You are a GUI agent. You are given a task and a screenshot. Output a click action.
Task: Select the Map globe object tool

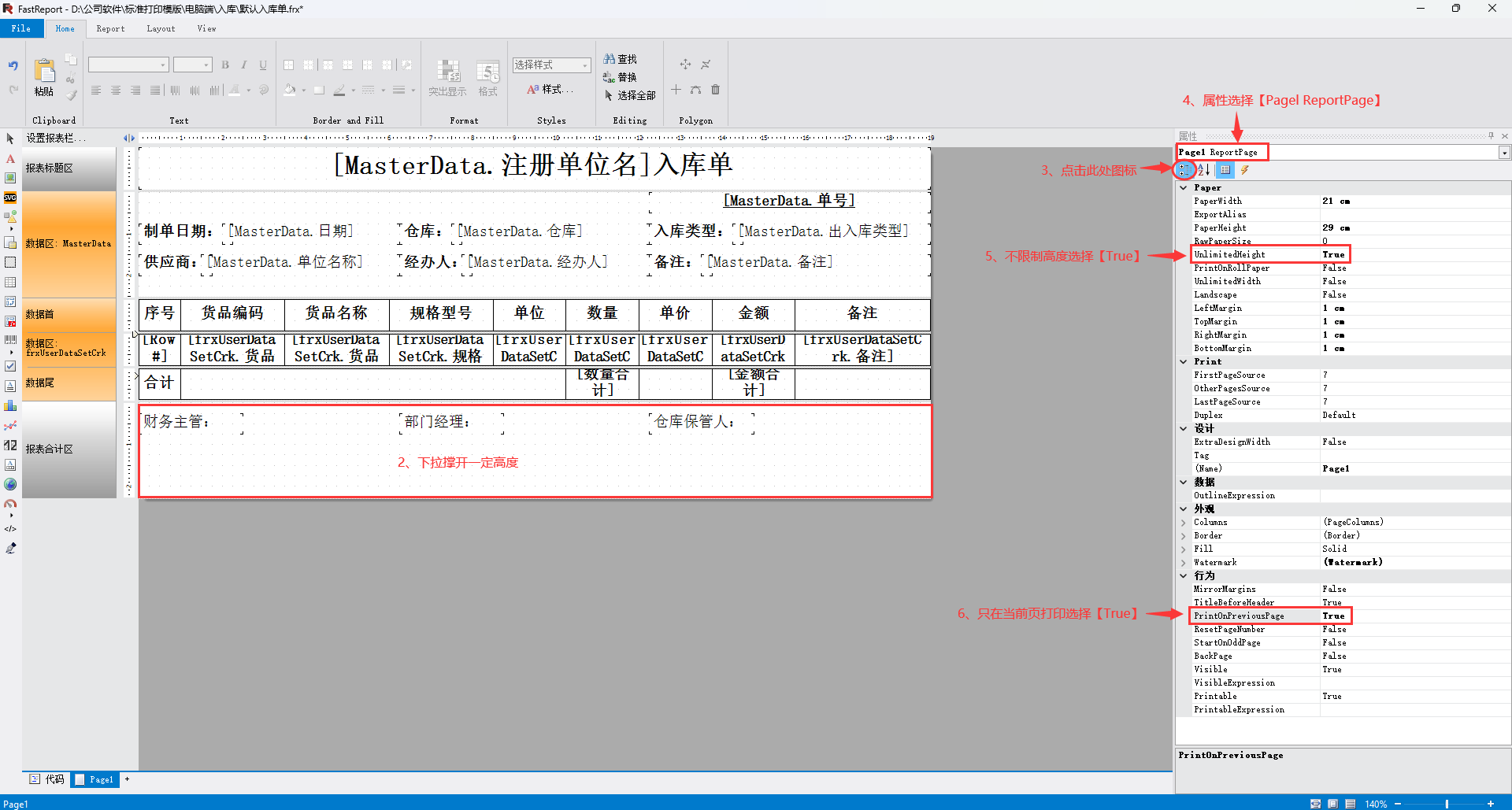(x=10, y=484)
